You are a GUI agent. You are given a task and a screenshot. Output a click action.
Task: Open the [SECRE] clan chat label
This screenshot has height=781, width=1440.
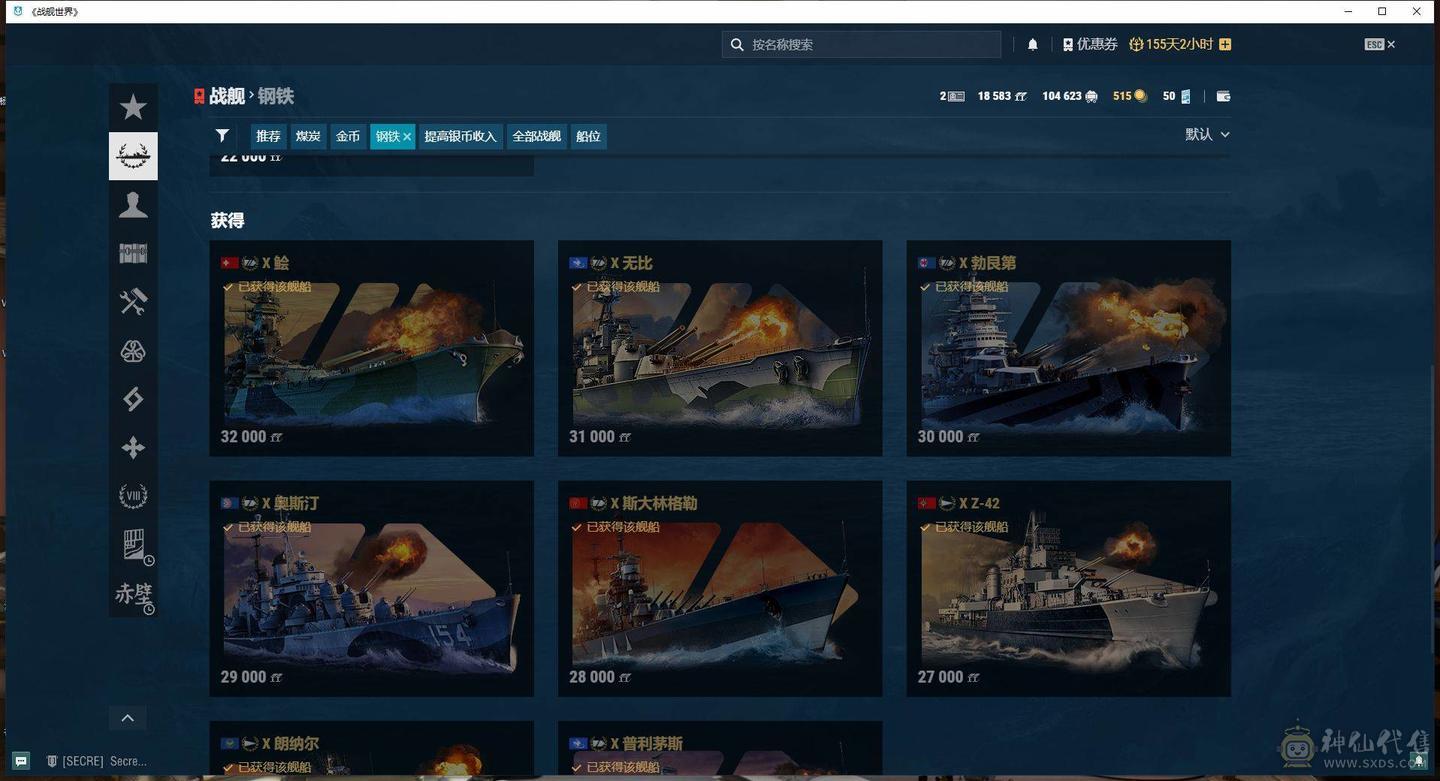click(98, 761)
